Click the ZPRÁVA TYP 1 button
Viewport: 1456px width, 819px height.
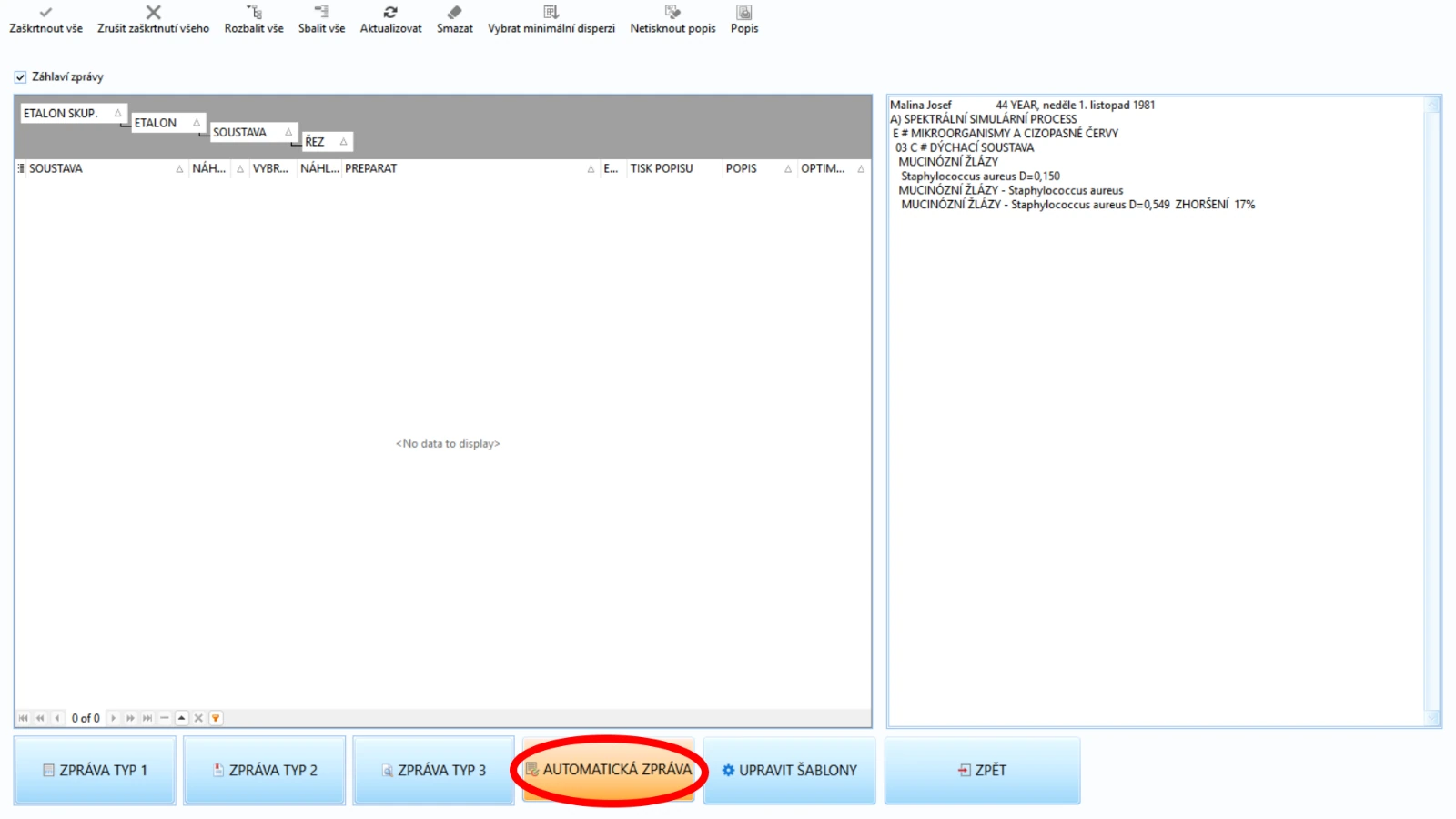pos(95,770)
